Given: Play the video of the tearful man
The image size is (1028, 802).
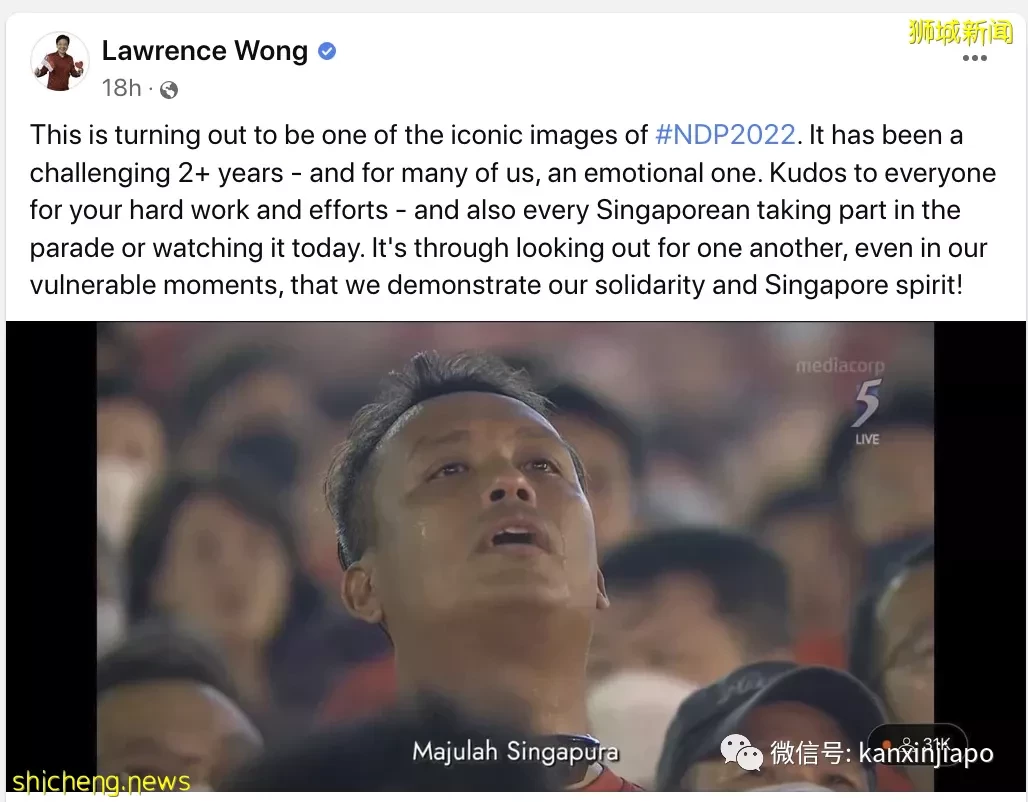Looking at the screenshot, I should [x=515, y=556].
